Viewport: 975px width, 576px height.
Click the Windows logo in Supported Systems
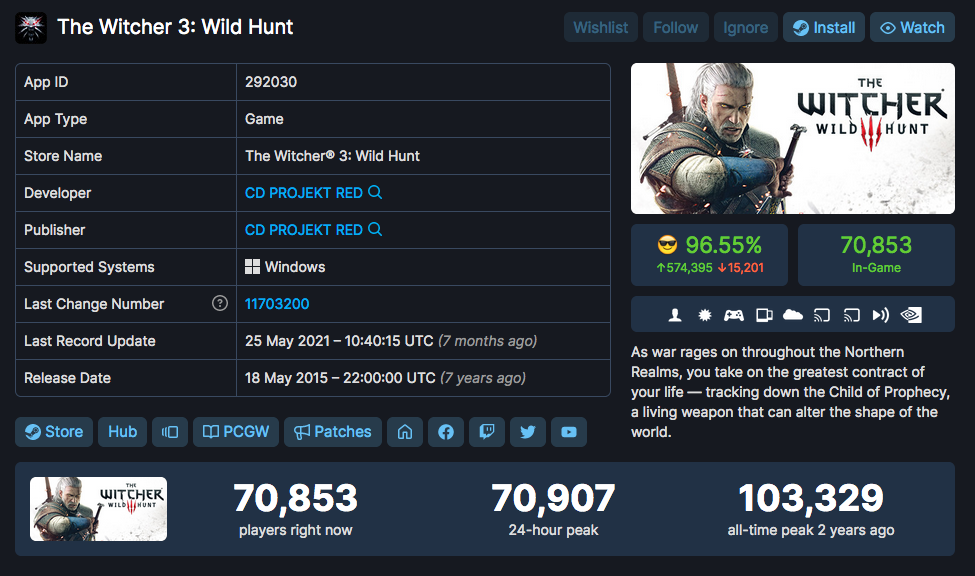(x=252, y=267)
